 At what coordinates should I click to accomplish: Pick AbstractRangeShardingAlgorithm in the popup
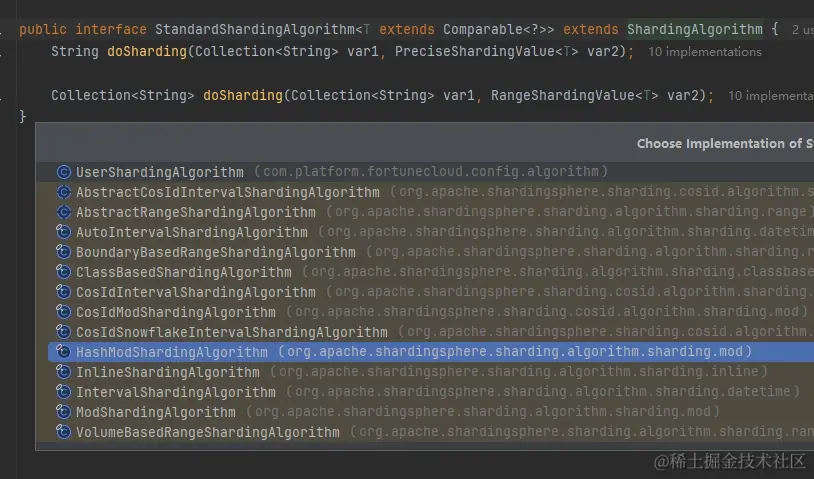tap(425, 212)
